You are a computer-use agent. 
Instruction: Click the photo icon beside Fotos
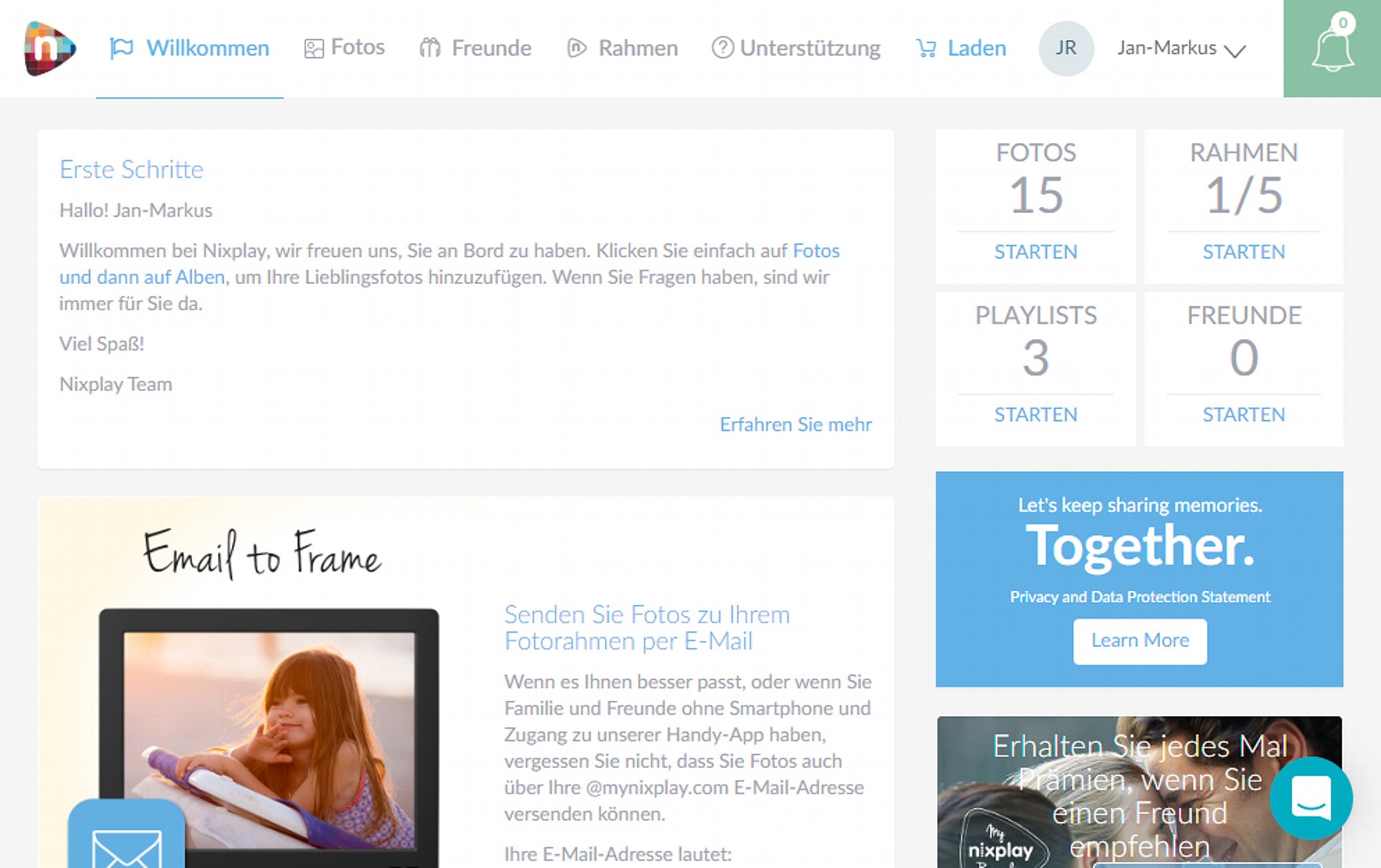point(313,48)
